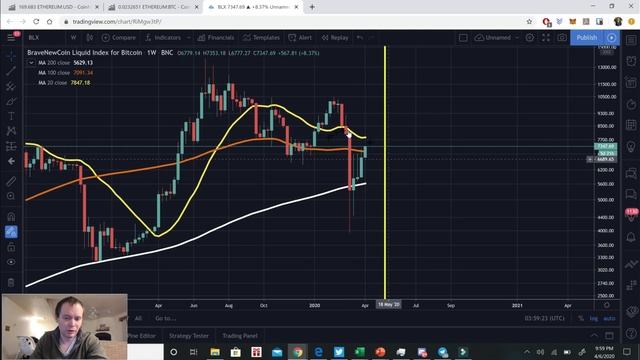Collapse bottom panel with chevron up icon

[x=594, y=336]
